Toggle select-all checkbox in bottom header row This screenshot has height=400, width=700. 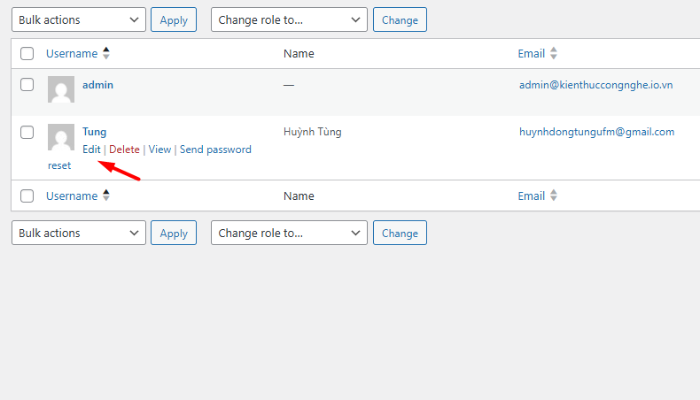pos(27,197)
